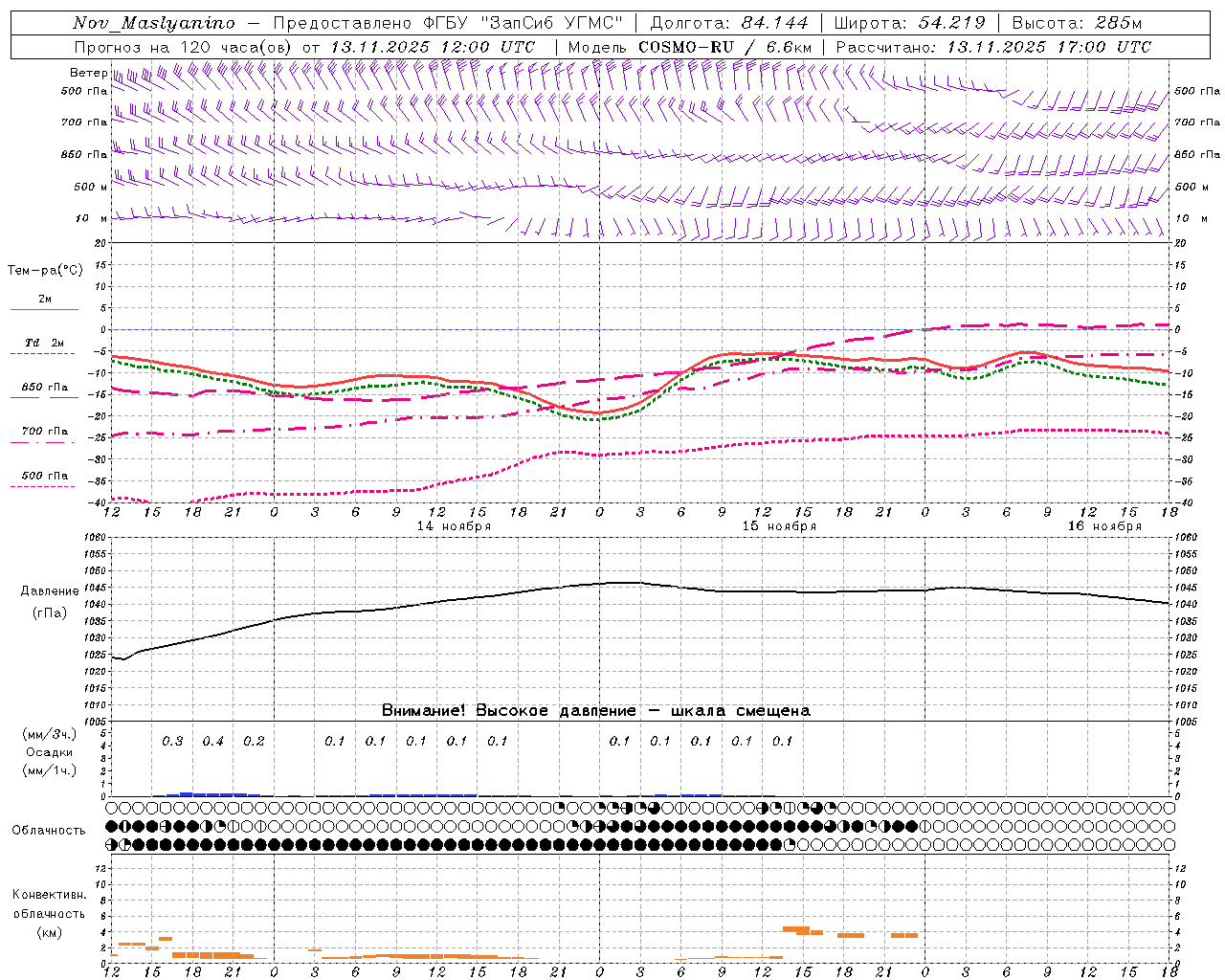Click the 'Долгота: 84.144' value
The image size is (1225, 980).
(x=729, y=23)
